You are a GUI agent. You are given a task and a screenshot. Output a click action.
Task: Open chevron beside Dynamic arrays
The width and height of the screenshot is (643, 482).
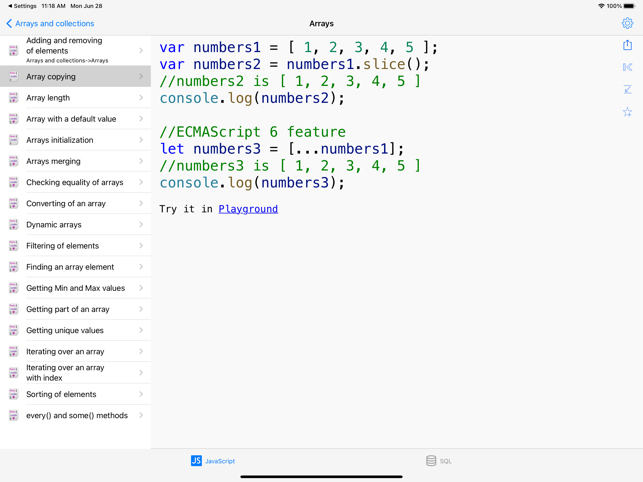tap(141, 225)
